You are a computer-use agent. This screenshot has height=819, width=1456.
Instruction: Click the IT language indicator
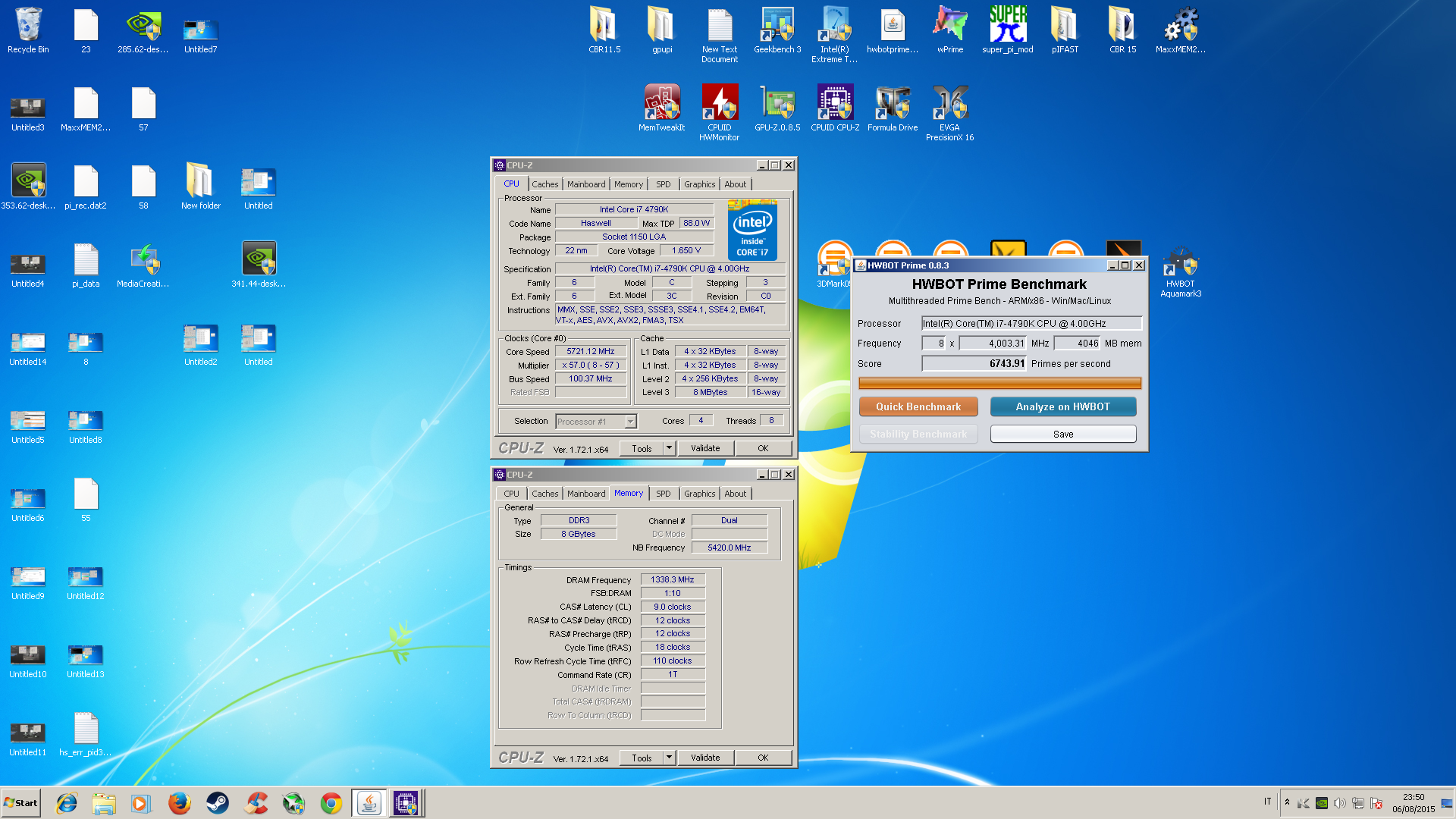(x=1267, y=802)
